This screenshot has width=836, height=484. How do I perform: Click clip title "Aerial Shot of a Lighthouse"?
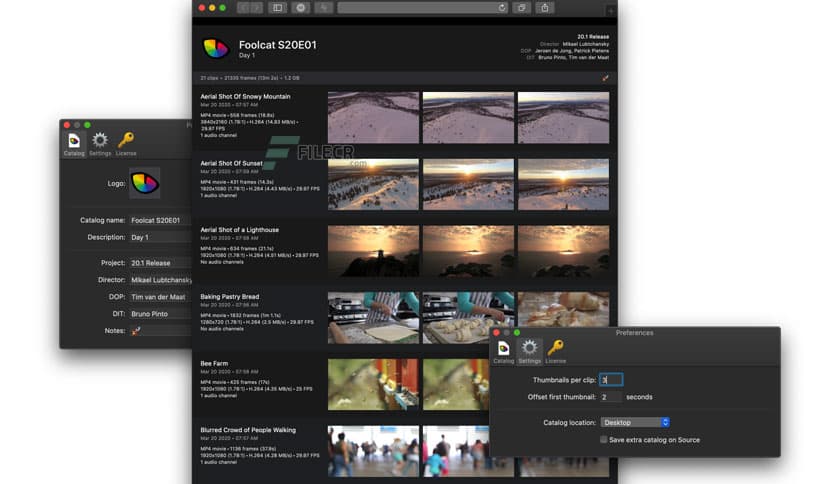click(239, 230)
